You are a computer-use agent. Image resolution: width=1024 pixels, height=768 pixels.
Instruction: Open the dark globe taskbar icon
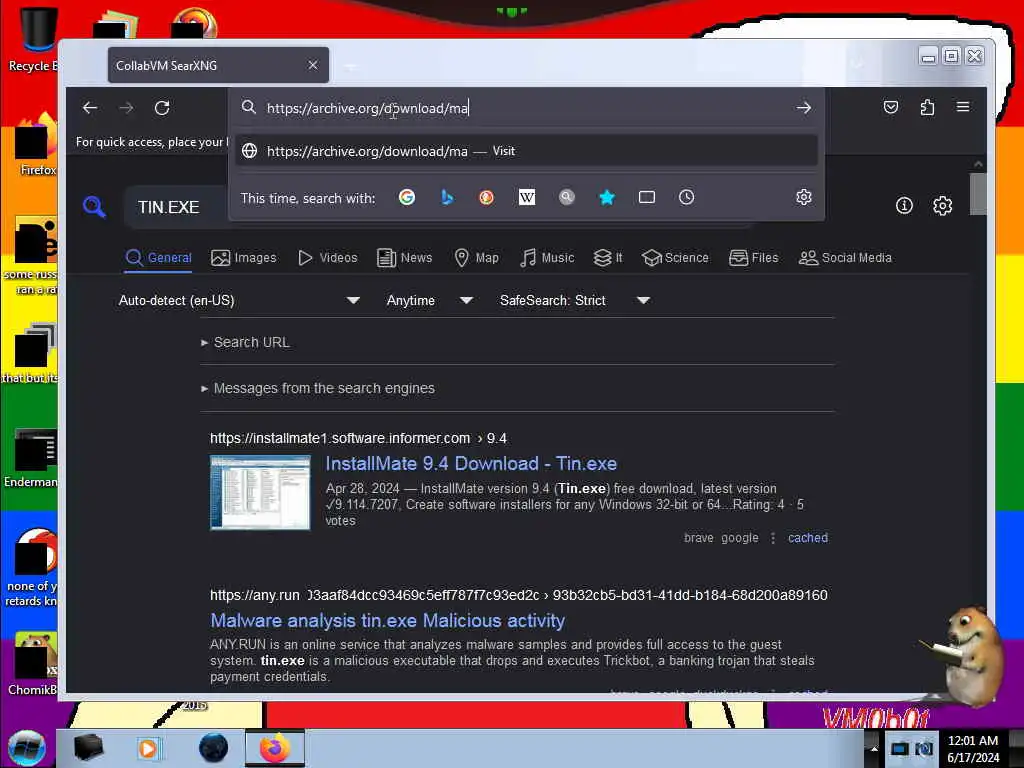coord(214,748)
